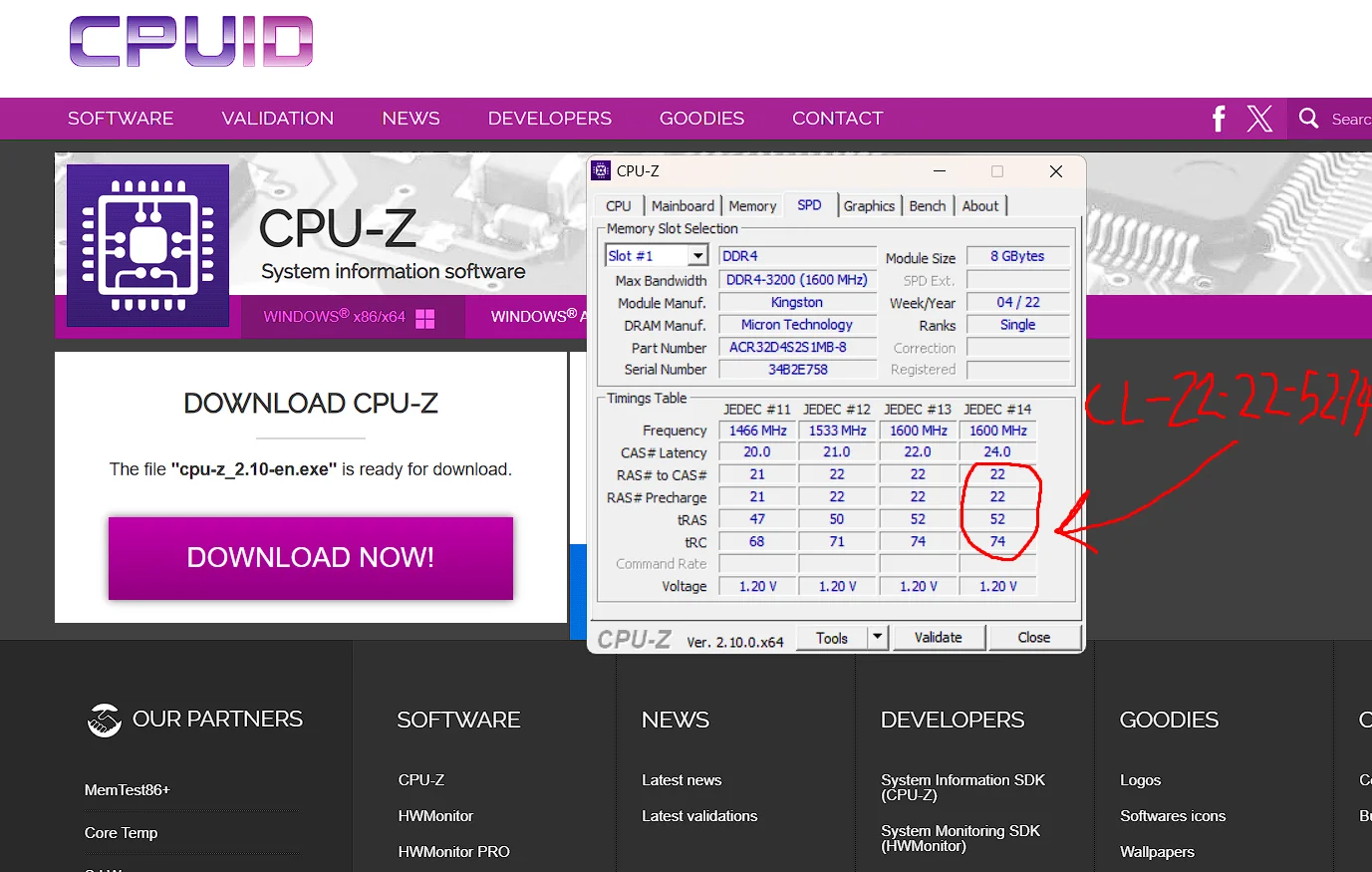Click the CPU-Z chip logo image

pos(147,245)
